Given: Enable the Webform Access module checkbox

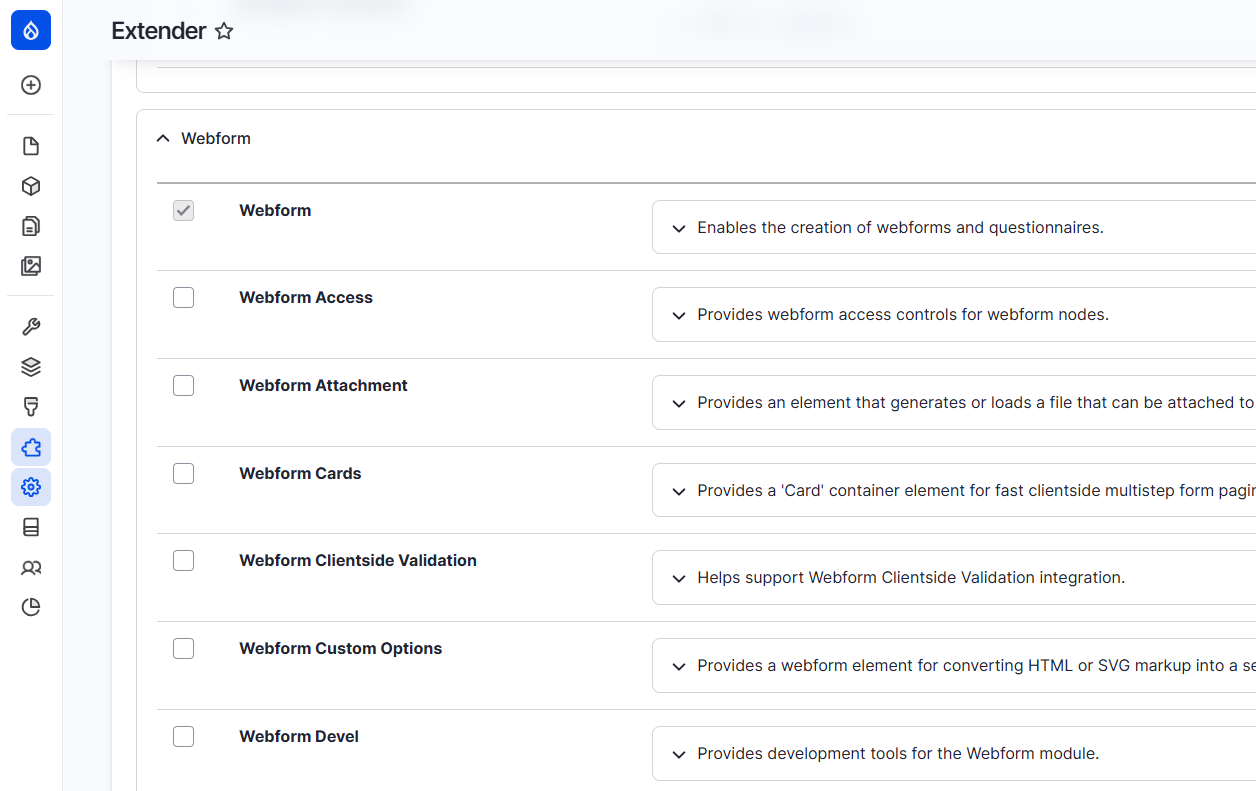Looking at the screenshot, I should click(183, 298).
